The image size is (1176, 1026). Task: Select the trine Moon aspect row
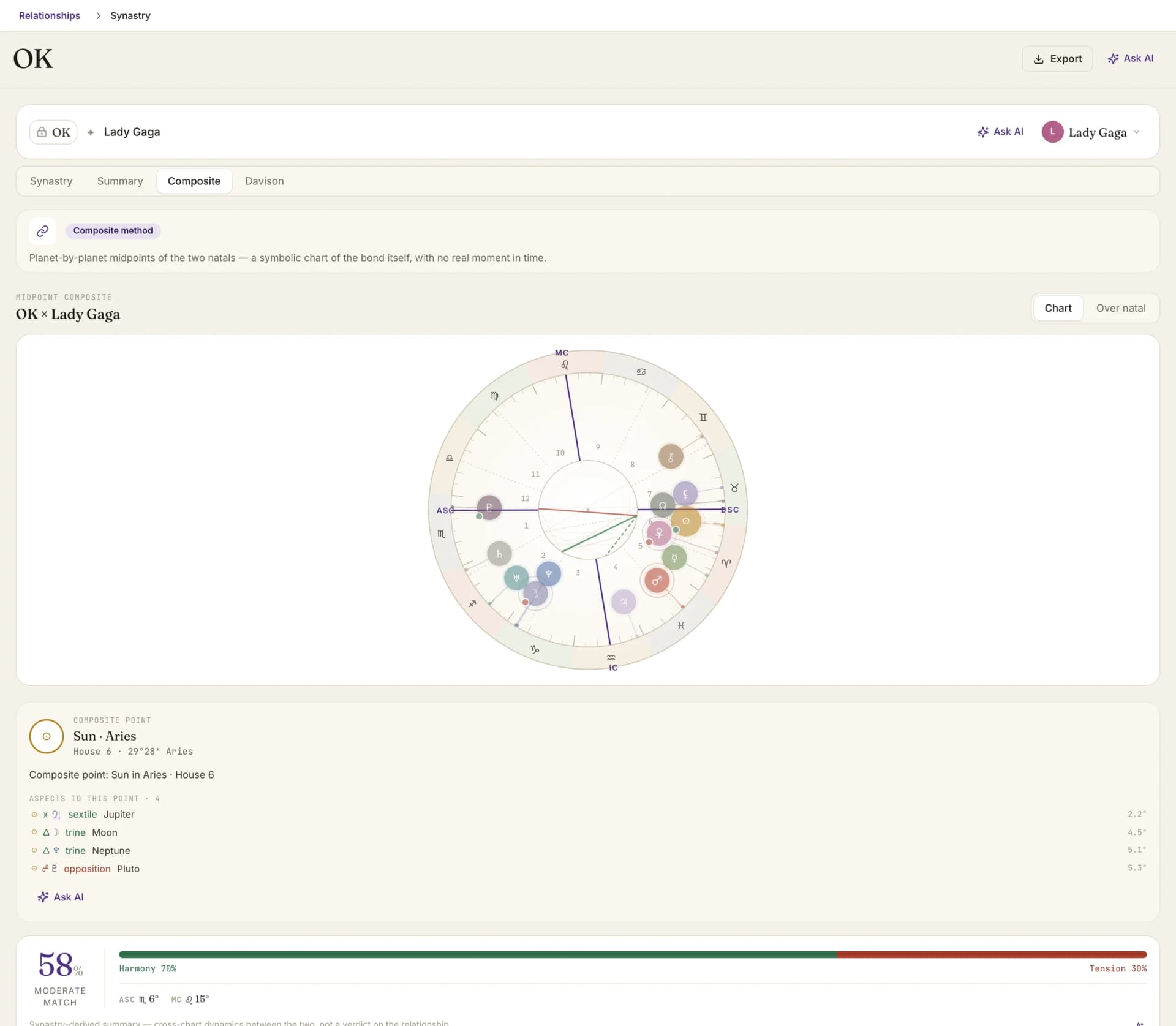(588, 832)
